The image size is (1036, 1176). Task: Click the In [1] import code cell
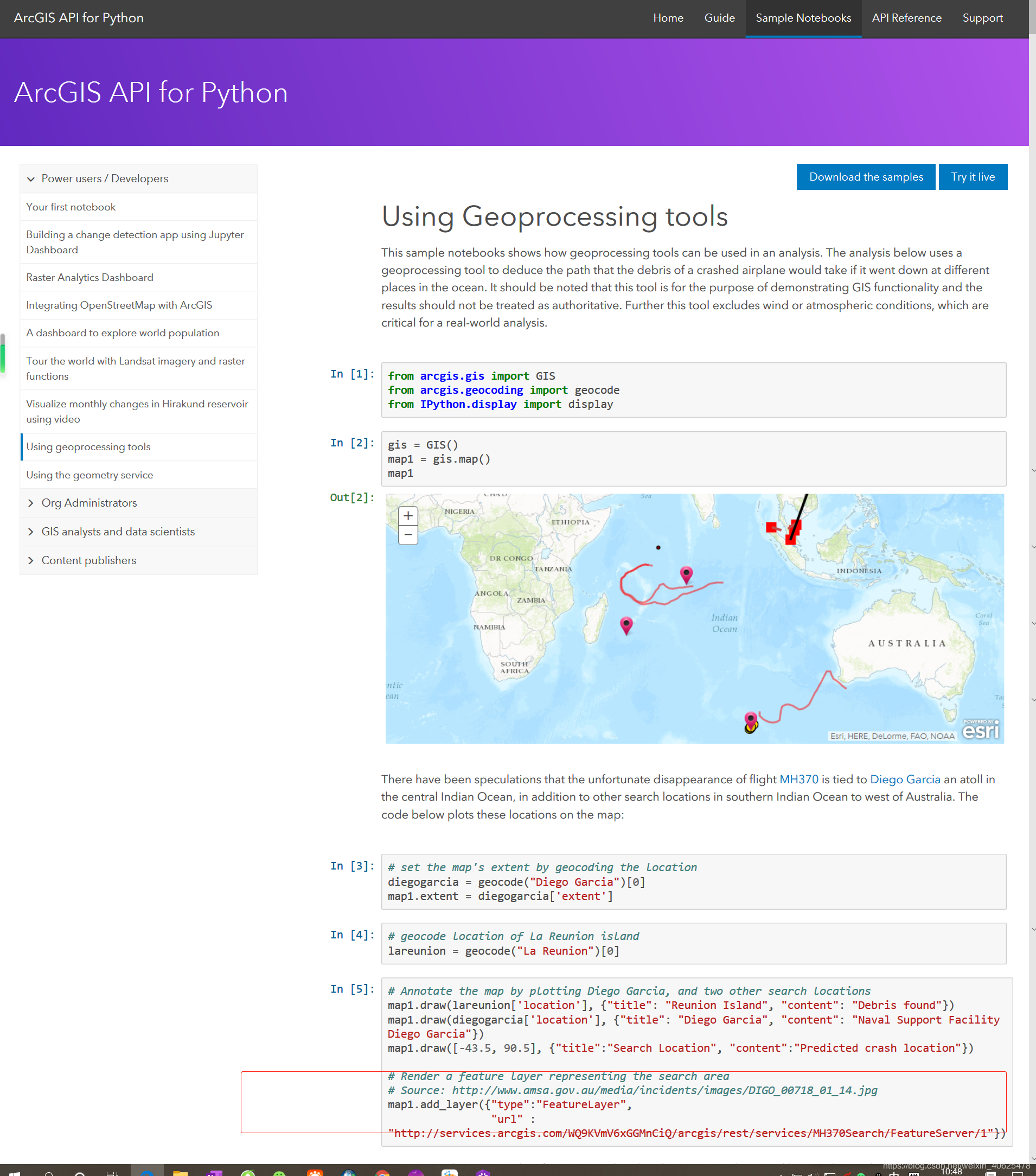(x=693, y=390)
